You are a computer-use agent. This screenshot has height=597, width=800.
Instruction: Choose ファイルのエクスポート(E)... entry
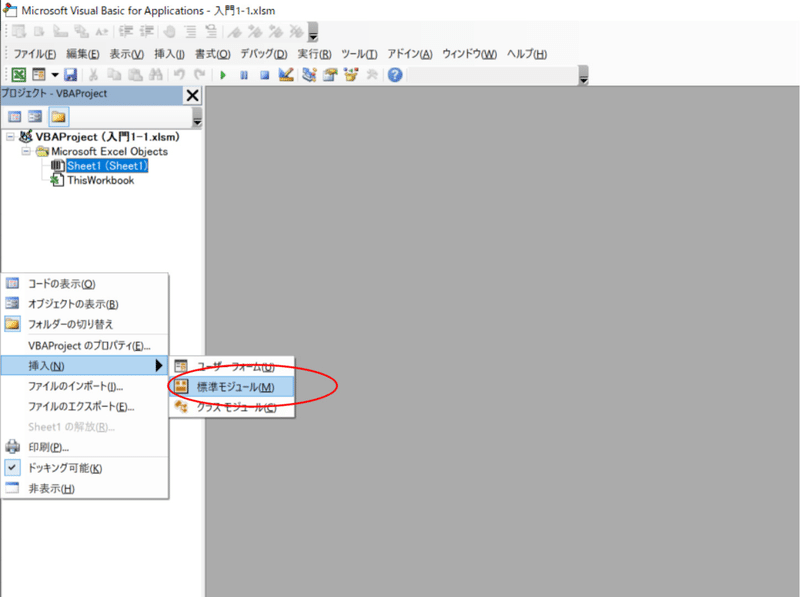click(x=85, y=407)
